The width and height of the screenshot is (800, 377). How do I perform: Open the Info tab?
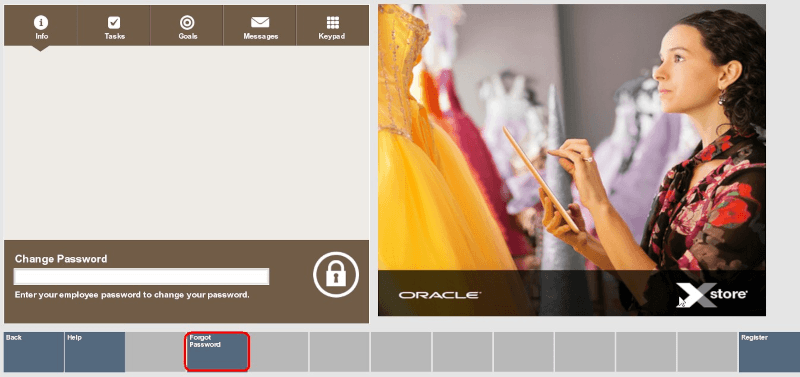pyautogui.click(x=41, y=26)
